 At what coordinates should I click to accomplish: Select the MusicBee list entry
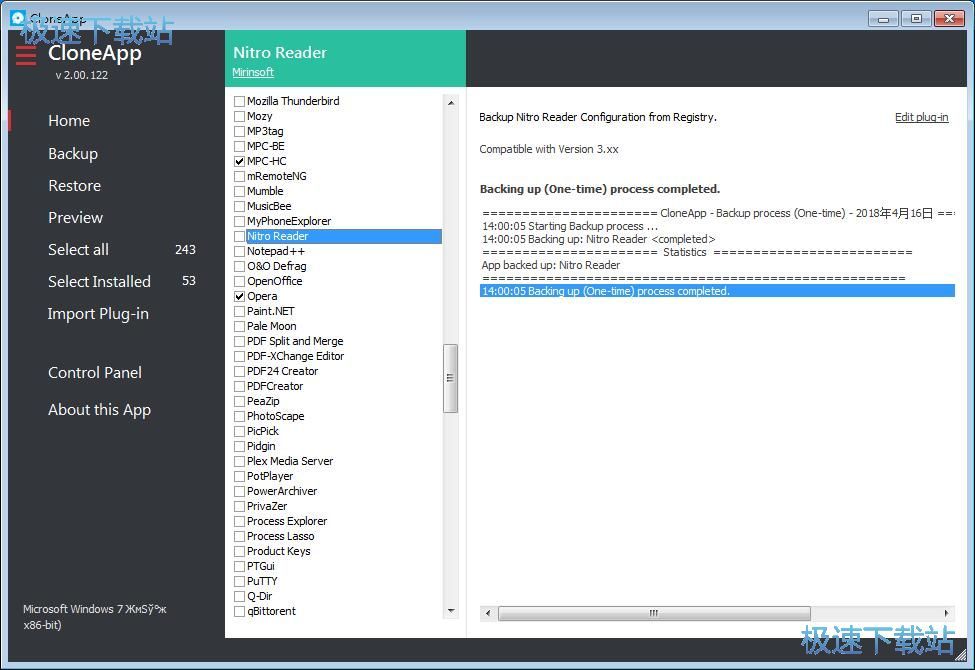tap(269, 206)
